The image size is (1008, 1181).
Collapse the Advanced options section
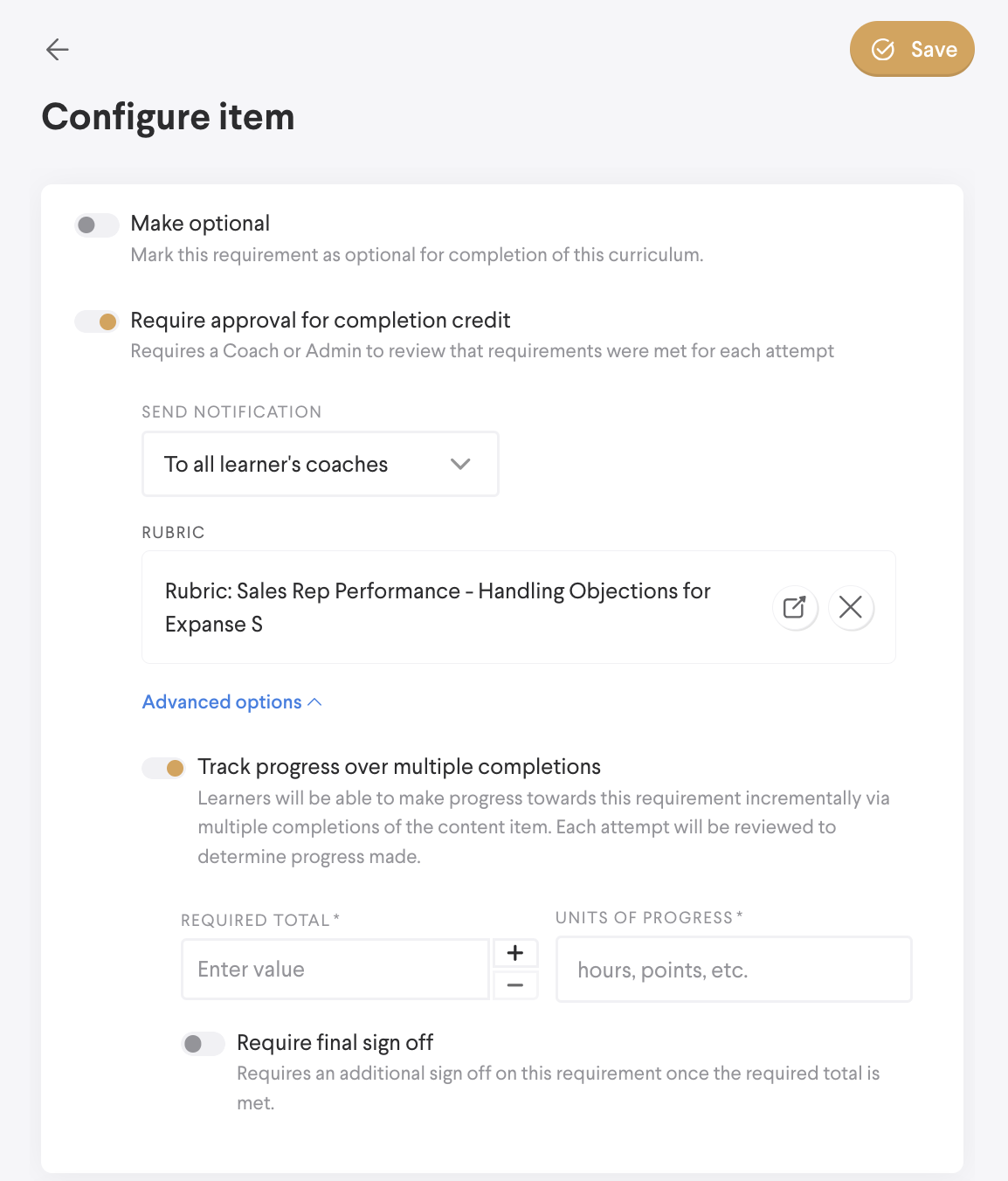pos(222,702)
